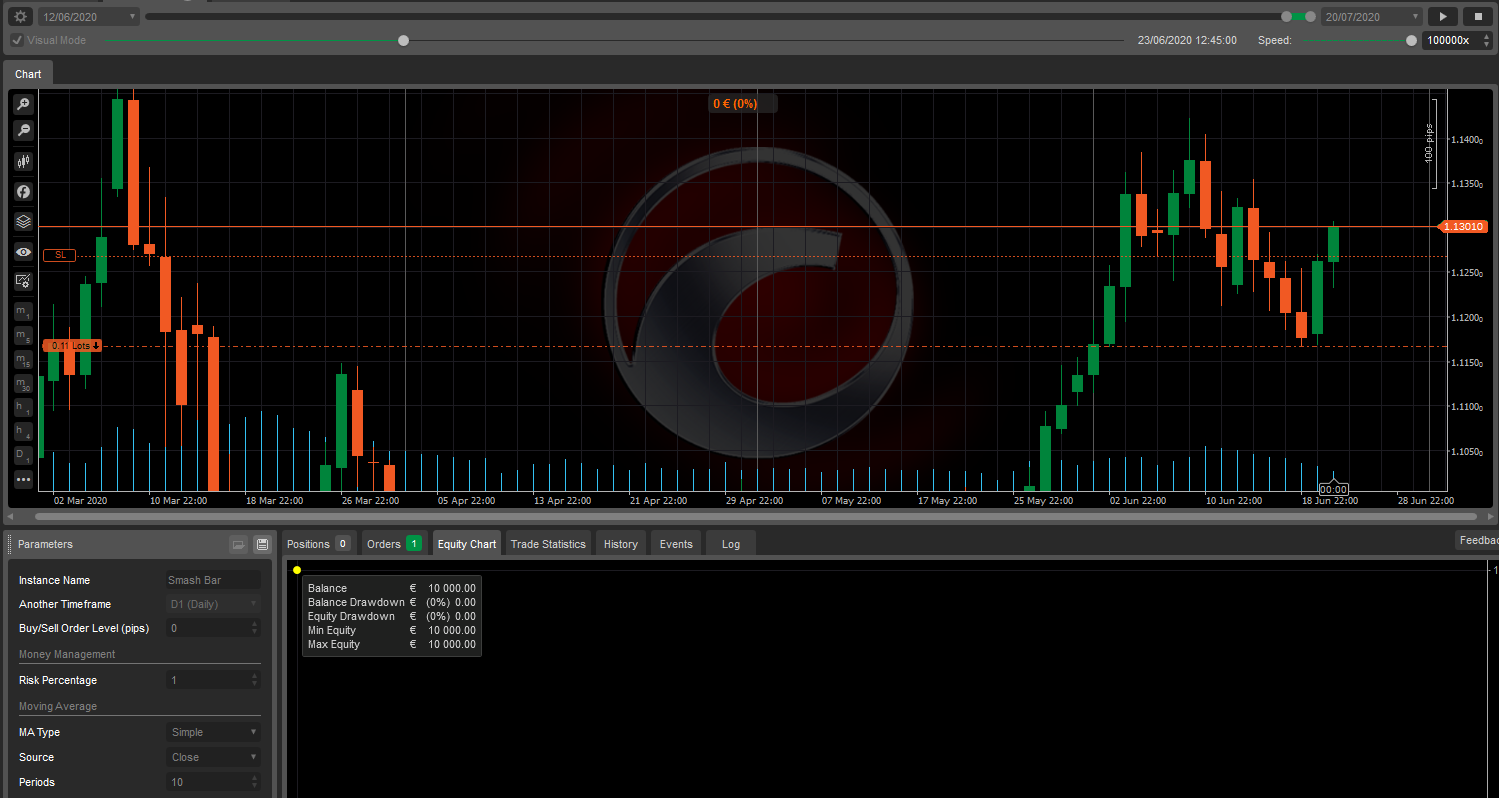
Task: Switch chart to h4 timeframe
Action: (x=23, y=431)
